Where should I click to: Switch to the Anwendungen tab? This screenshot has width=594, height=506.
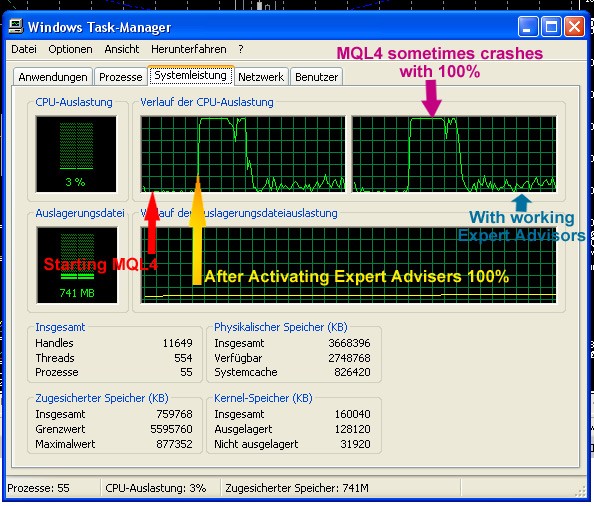click(53, 77)
